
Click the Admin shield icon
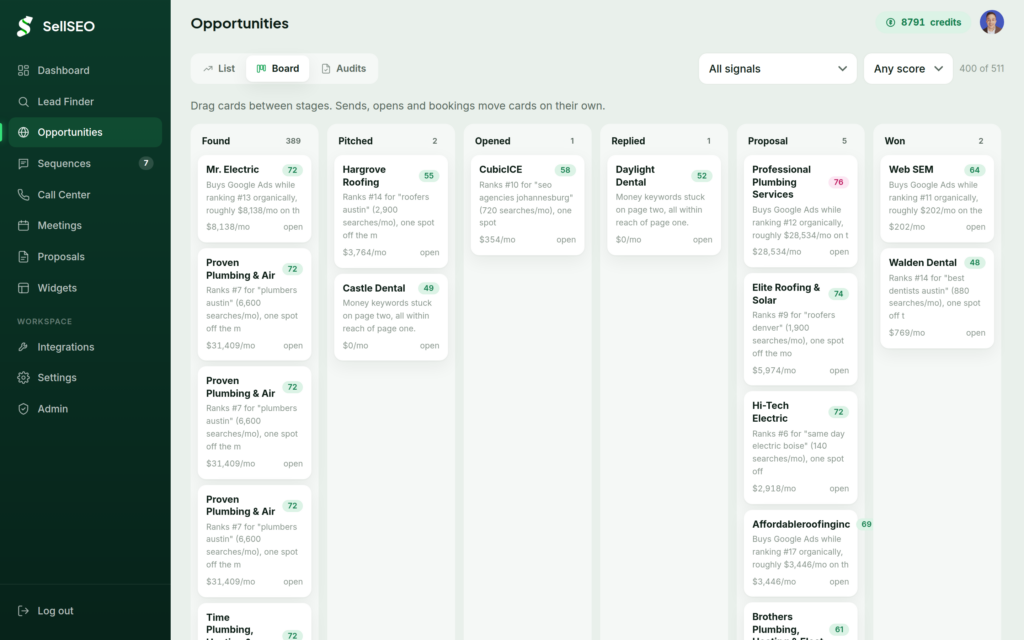24,409
